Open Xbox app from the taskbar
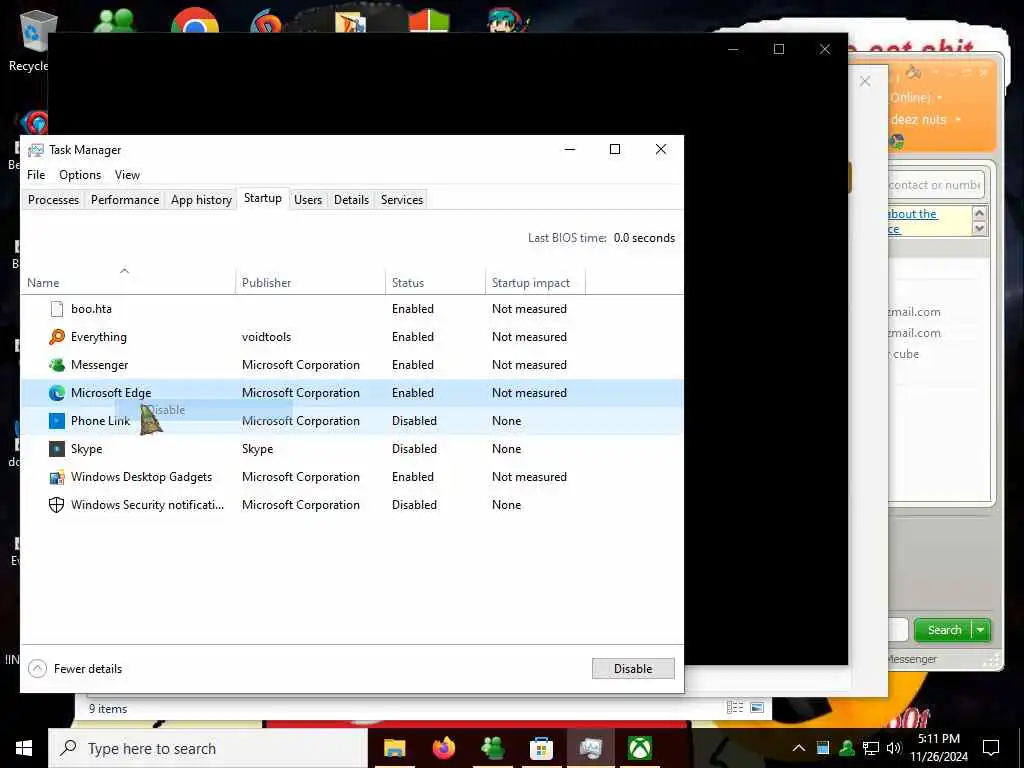This screenshot has width=1024, height=768. 639,748
